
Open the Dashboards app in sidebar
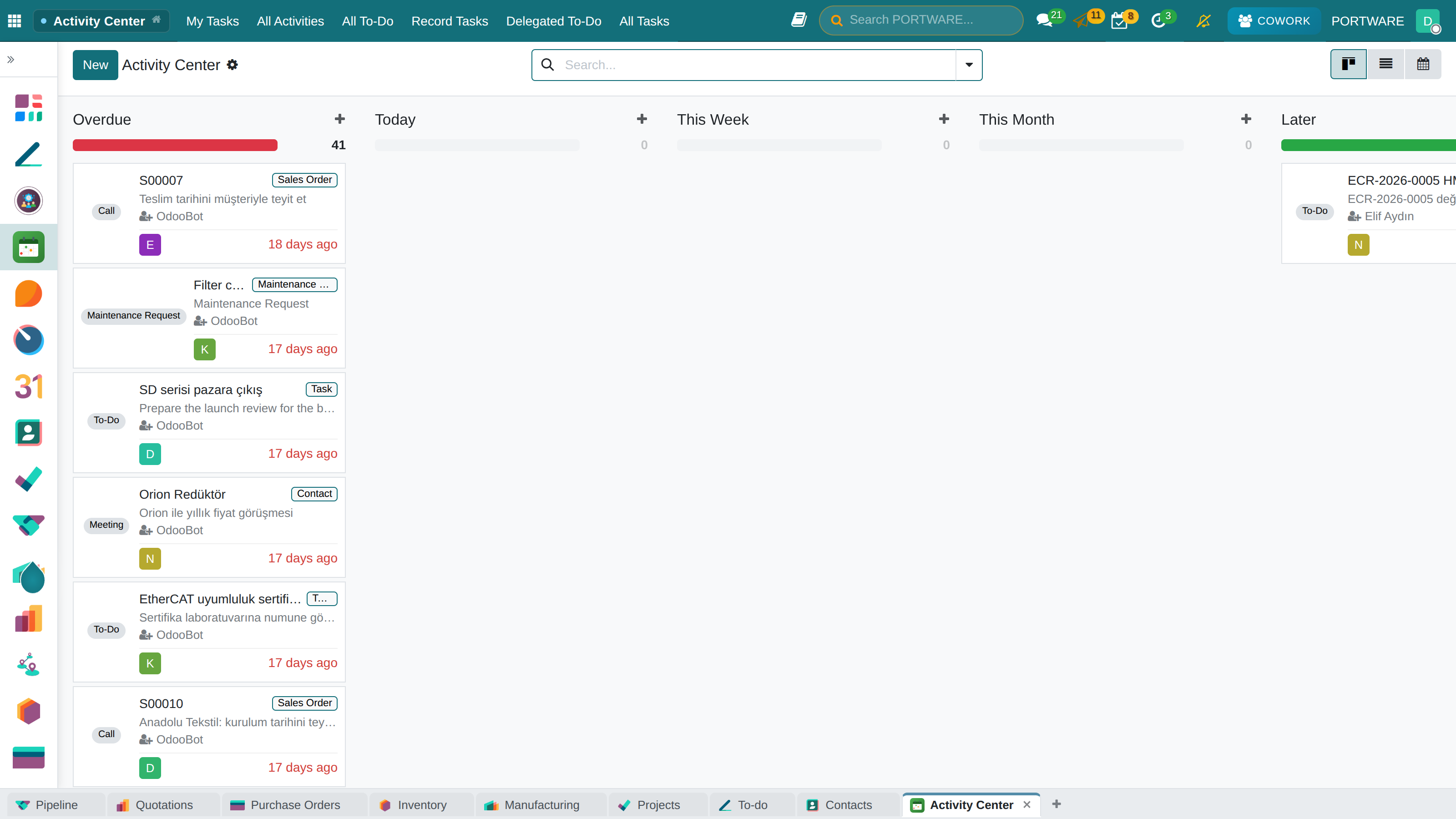point(29,108)
